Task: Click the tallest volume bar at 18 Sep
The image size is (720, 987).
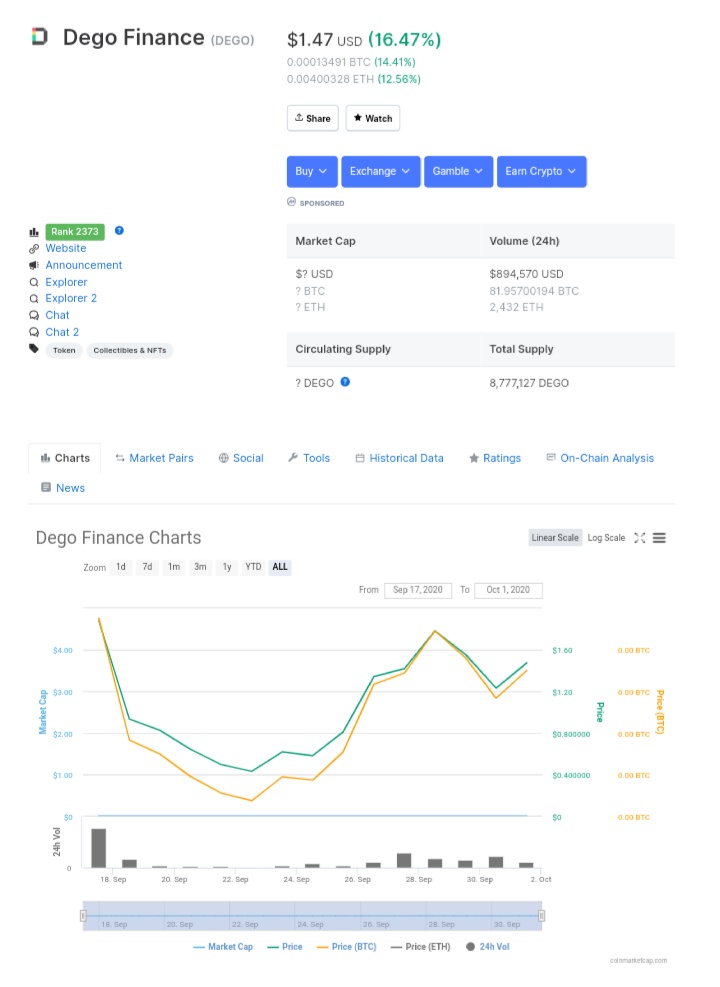Action: click(99, 848)
